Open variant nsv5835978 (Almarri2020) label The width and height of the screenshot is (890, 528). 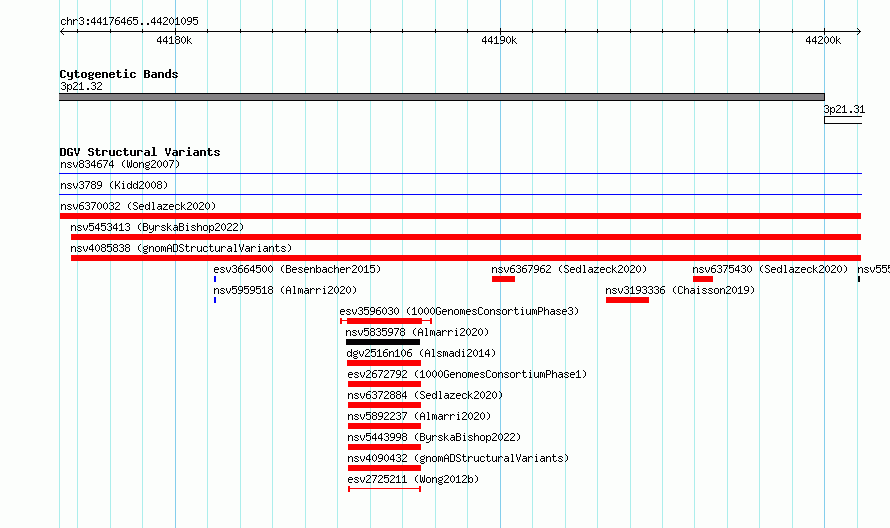tap(417, 332)
